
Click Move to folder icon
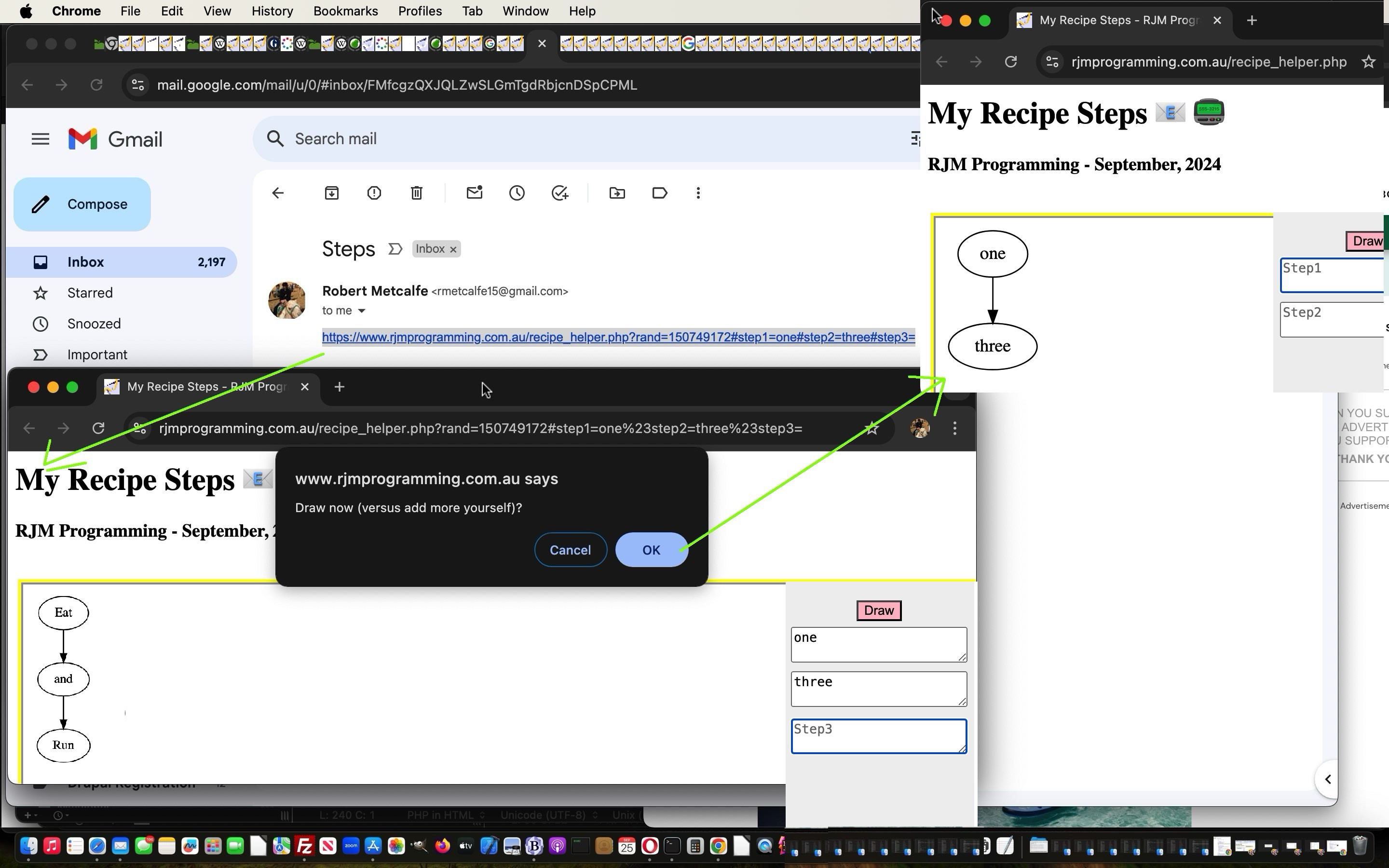click(x=617, y=193)
